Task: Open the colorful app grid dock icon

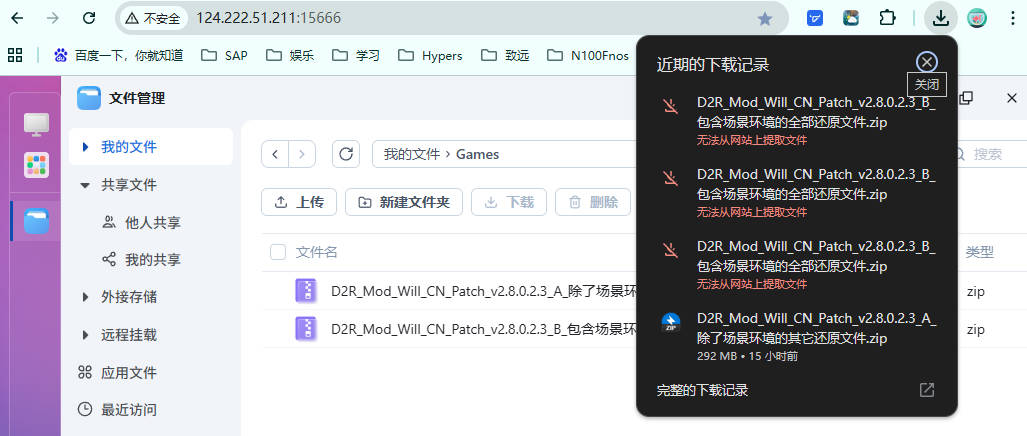Action: pos(37,165)
